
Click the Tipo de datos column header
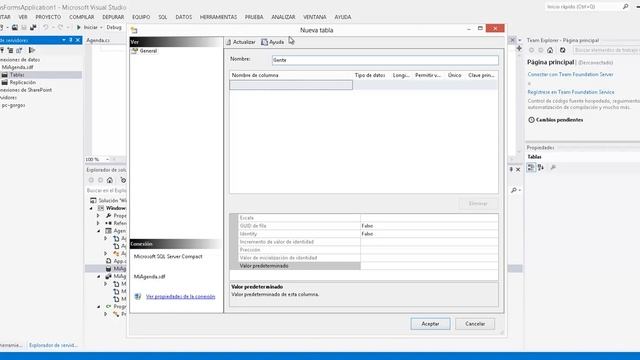[x=370, y=75]
